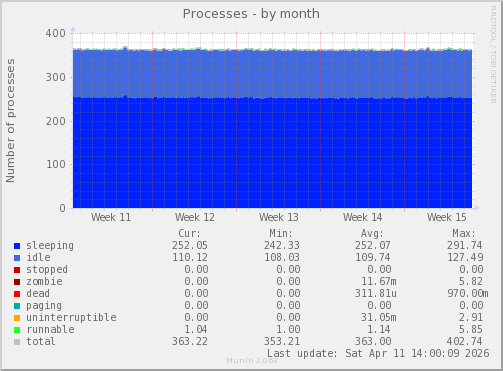Click sleeping current value 252.05
503x371 pixels.
pos(190,246)
